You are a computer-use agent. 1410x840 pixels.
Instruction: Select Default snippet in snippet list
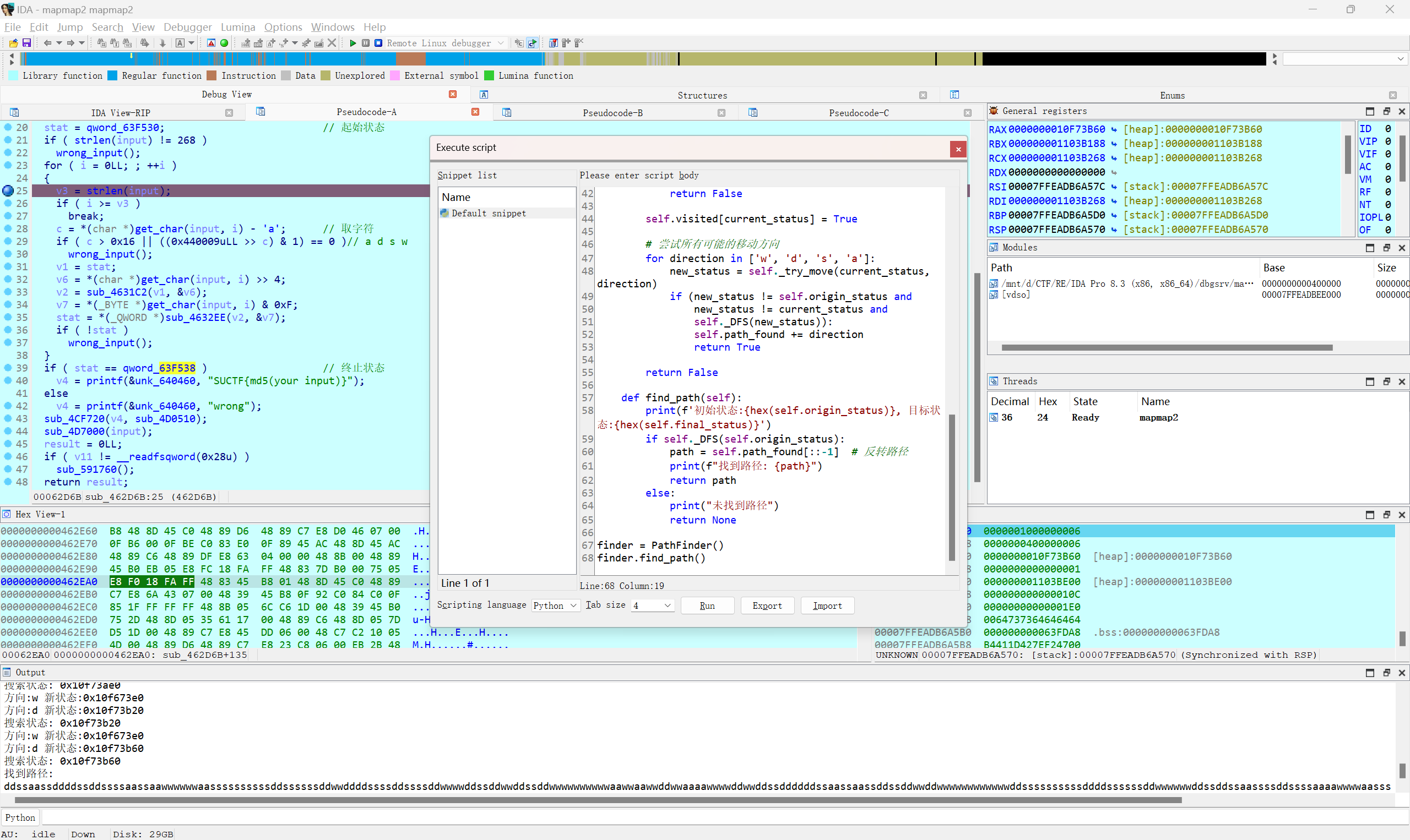(x=488, y=214)
